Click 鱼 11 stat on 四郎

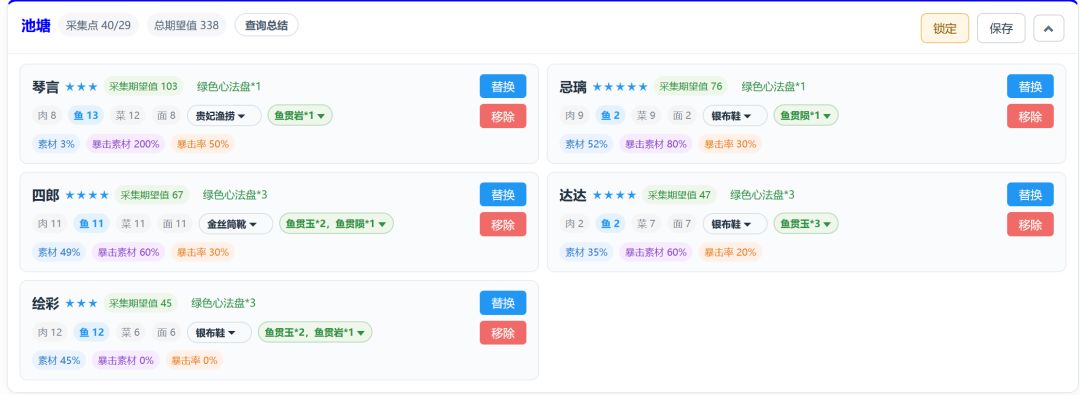[91, 224]
